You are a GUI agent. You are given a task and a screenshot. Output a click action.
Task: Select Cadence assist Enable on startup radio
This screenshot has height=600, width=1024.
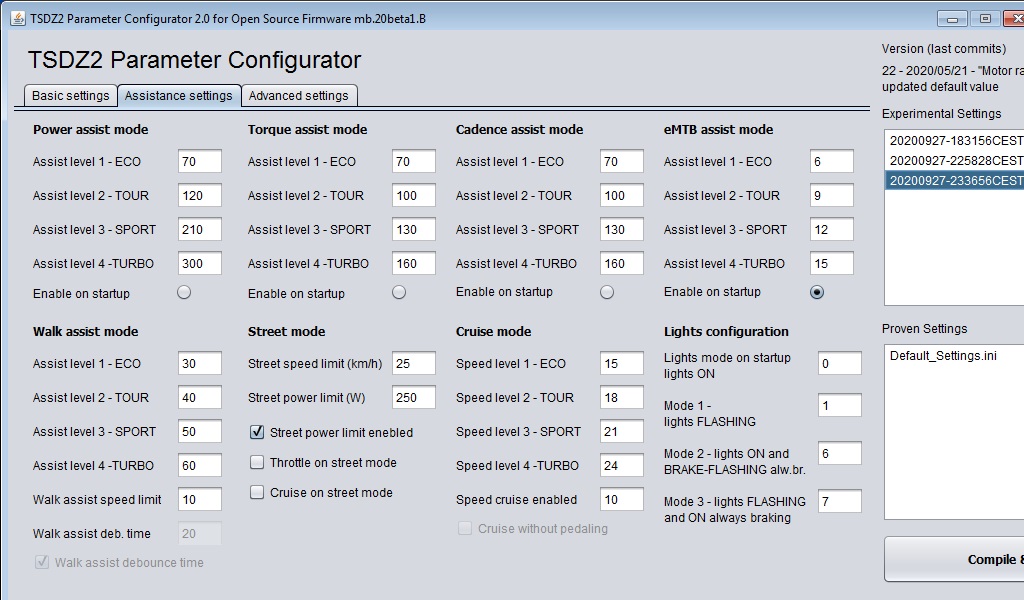607,292
